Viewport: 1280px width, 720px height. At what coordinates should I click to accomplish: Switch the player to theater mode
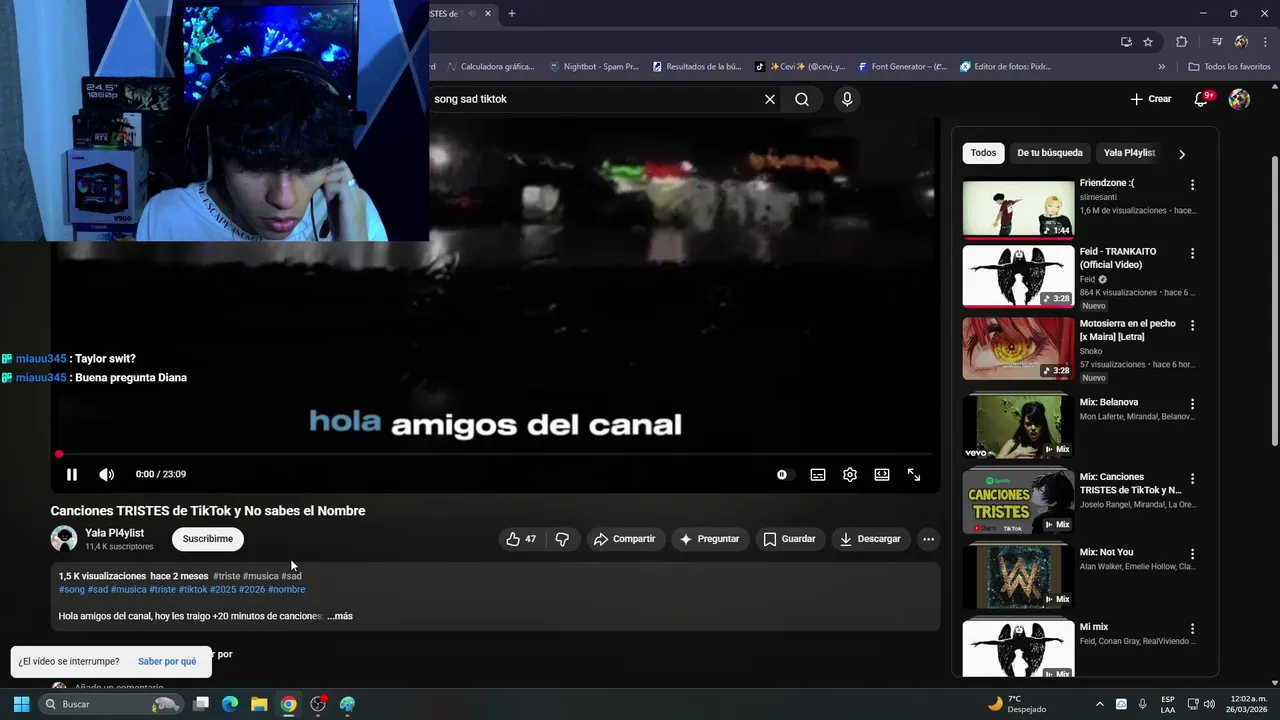(882, 475)
